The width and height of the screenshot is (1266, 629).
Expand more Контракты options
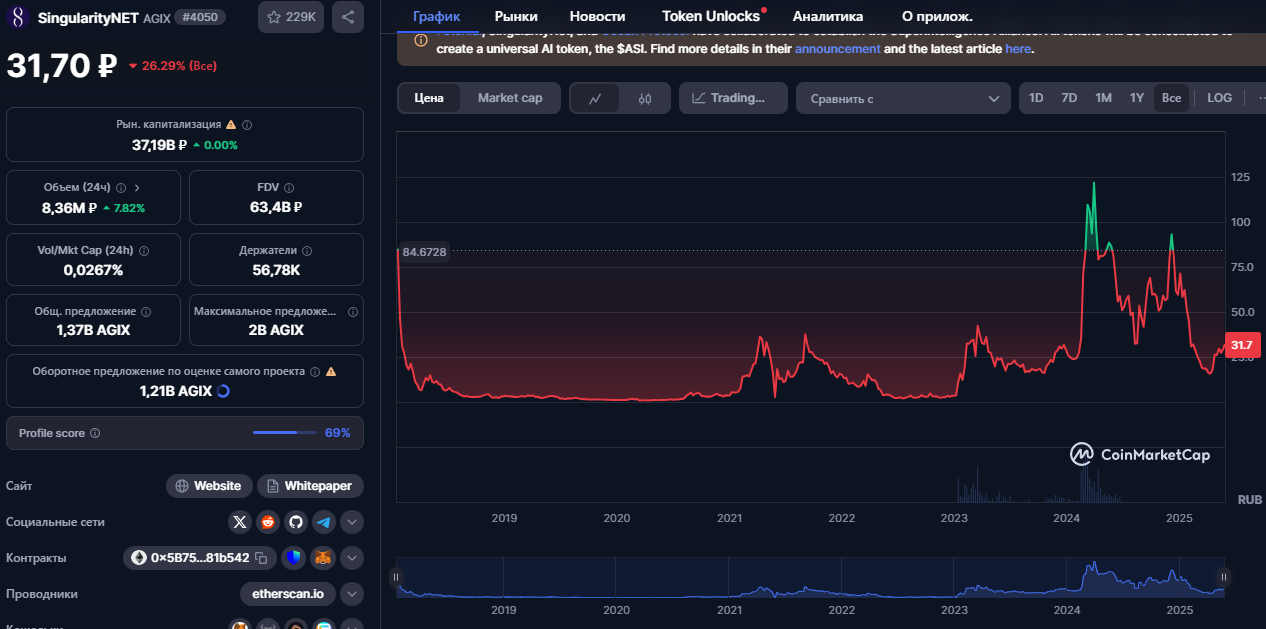[x=352, y=558]
